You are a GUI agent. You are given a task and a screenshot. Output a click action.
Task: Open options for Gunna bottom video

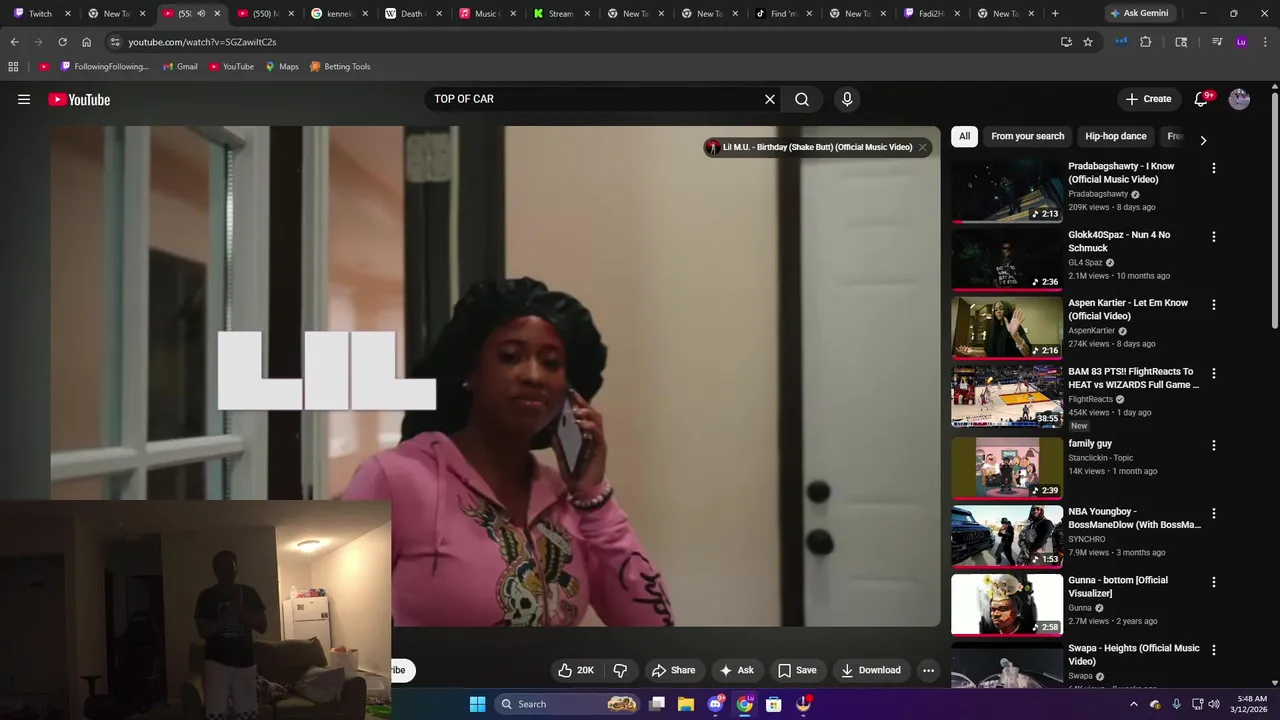point(1214,582)
